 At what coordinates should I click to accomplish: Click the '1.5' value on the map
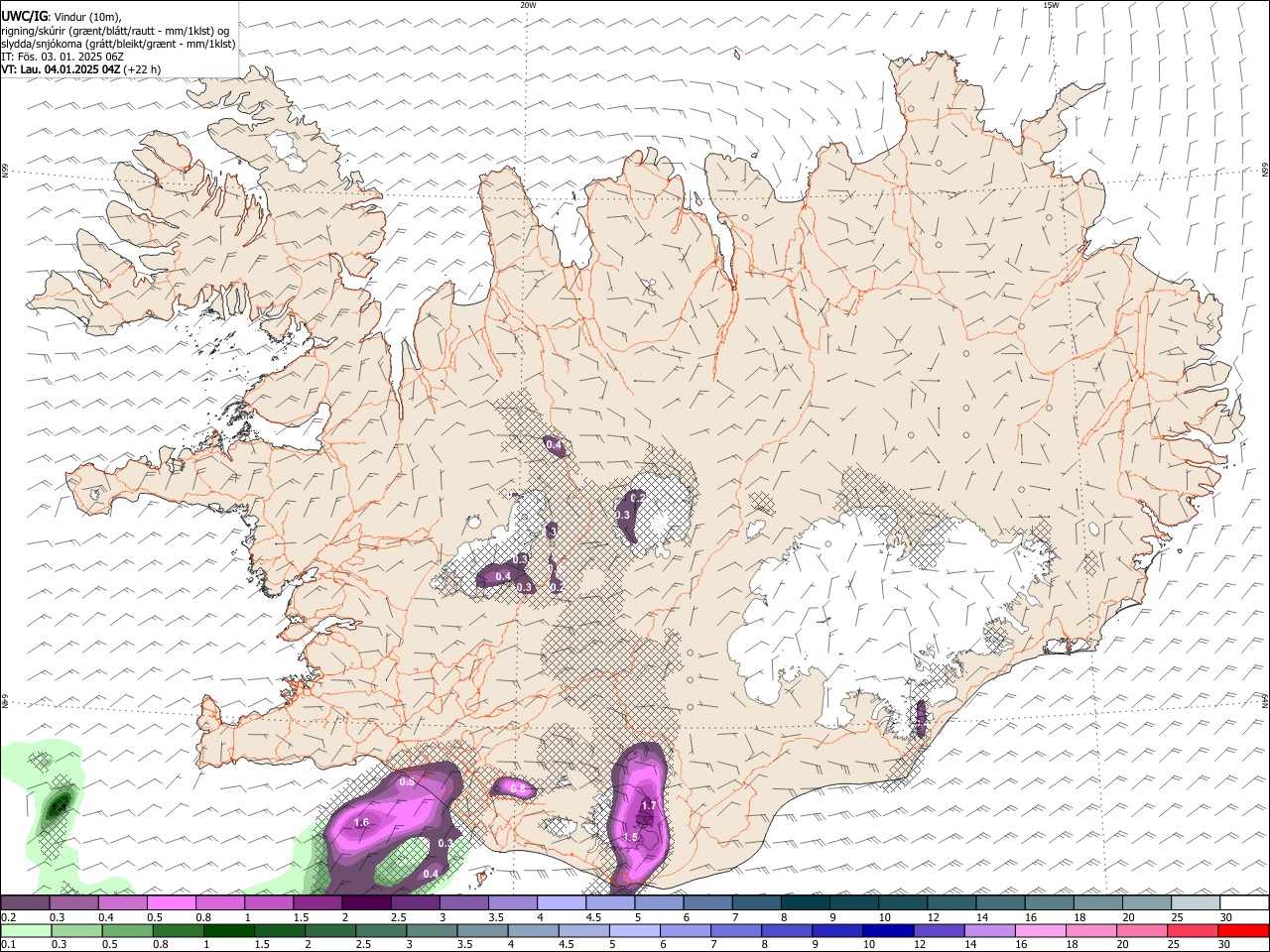(x=630, y=838)
